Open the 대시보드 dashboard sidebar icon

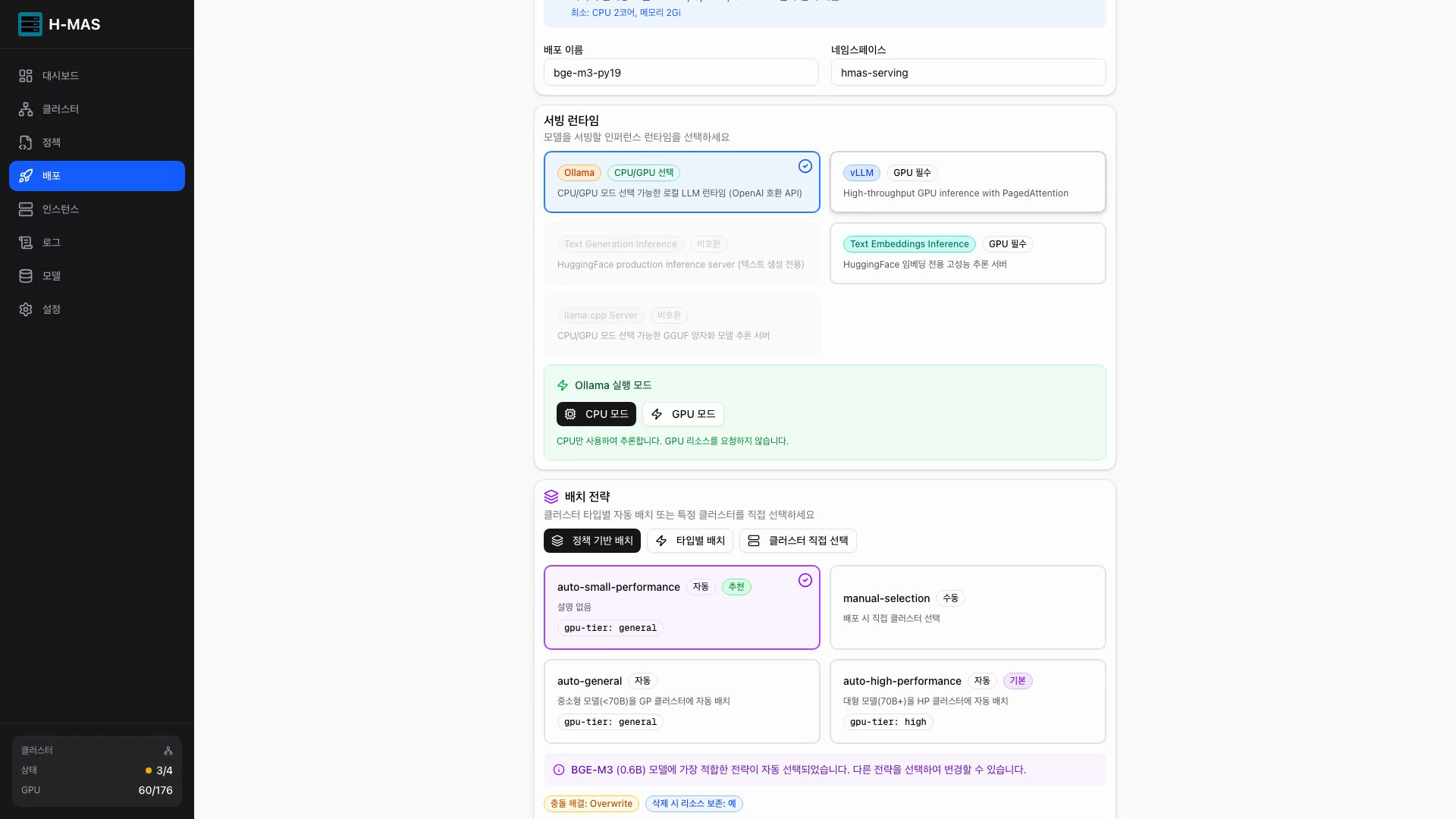26,76
